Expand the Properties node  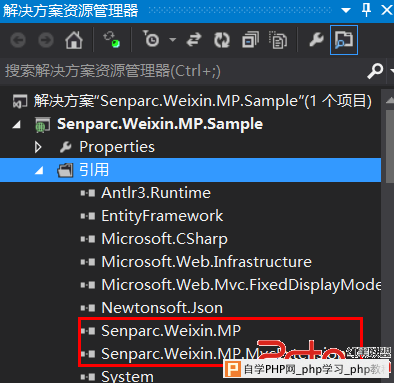click(38, 147)
